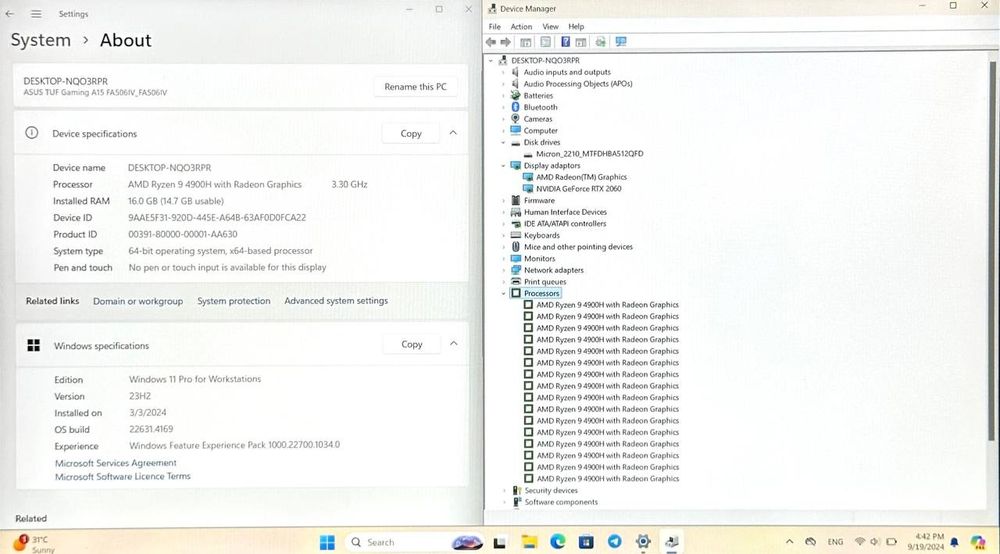Open the weather widget showing 31°C
This screenshot has width=1000, height=554.
point(33,544)
